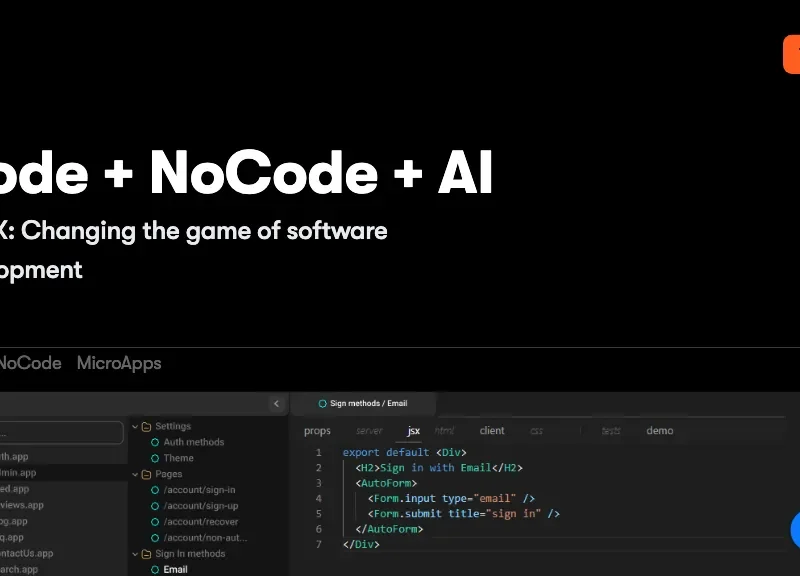Click the icon beside /account/non-aut...
Screen dimensions: 800x576
pyautogui.click(x=155, y=538)
